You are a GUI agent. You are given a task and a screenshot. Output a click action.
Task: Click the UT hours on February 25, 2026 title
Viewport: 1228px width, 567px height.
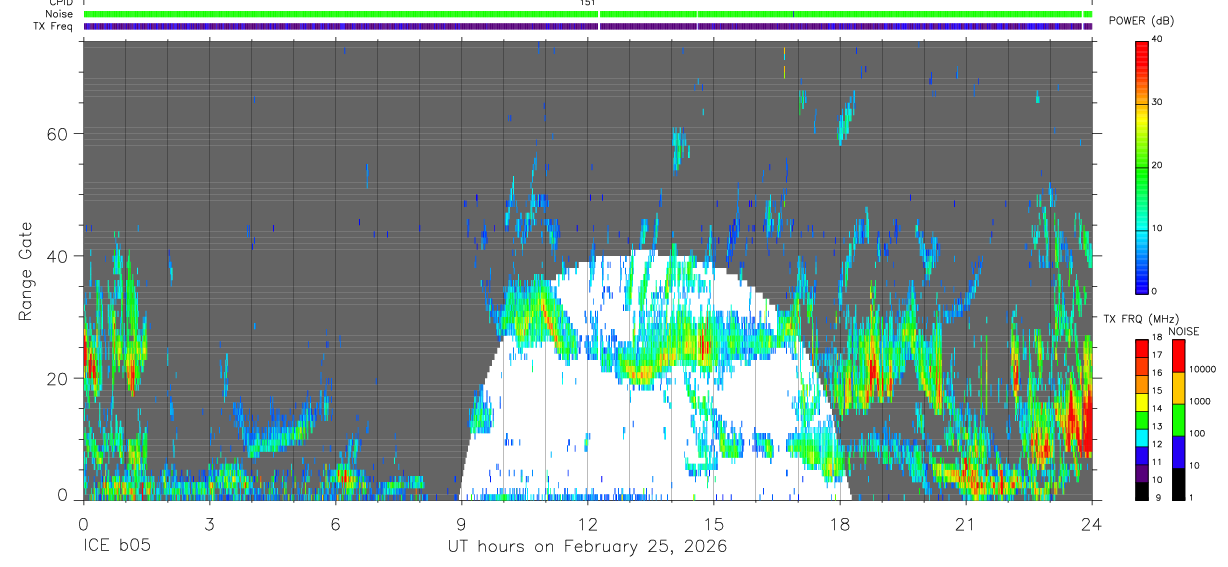click(x=588, y=547)
